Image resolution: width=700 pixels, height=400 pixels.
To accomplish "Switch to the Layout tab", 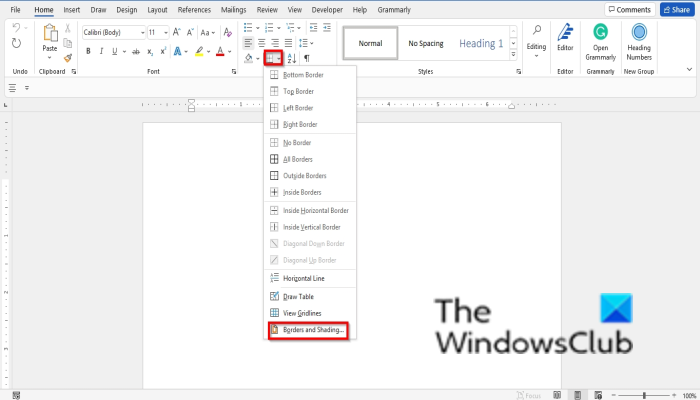I will click(157, 9).
